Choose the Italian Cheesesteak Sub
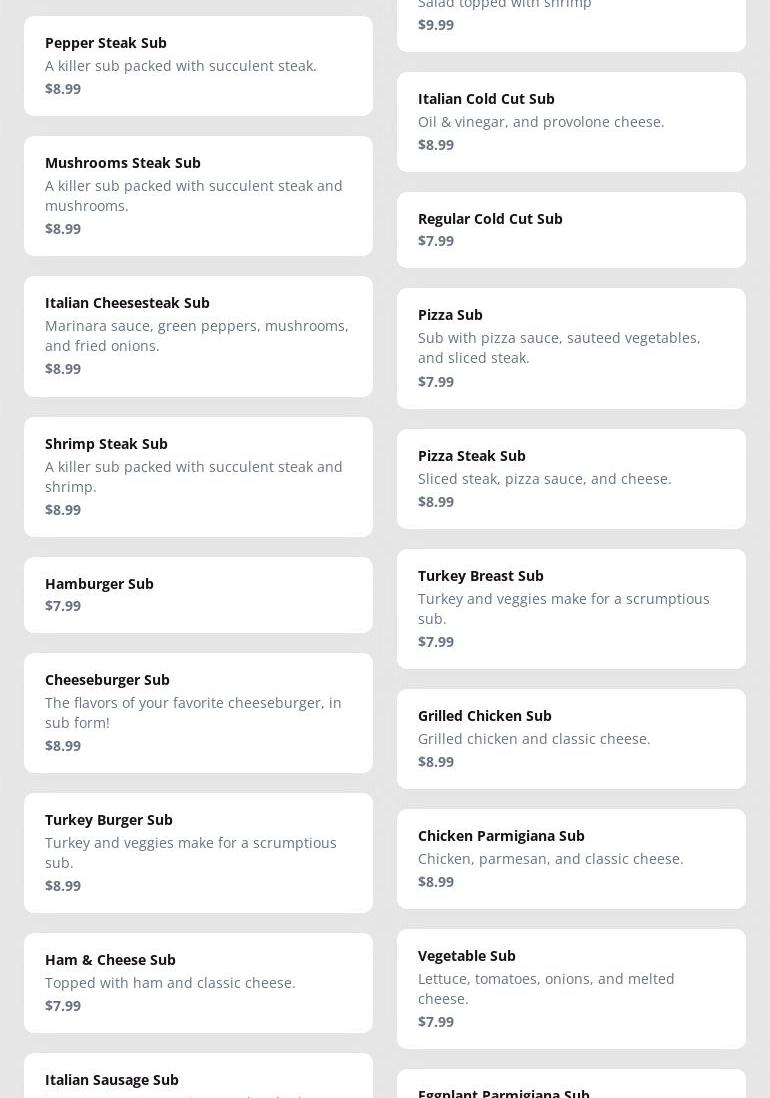 pyautogui.click(x=198, y=336)
